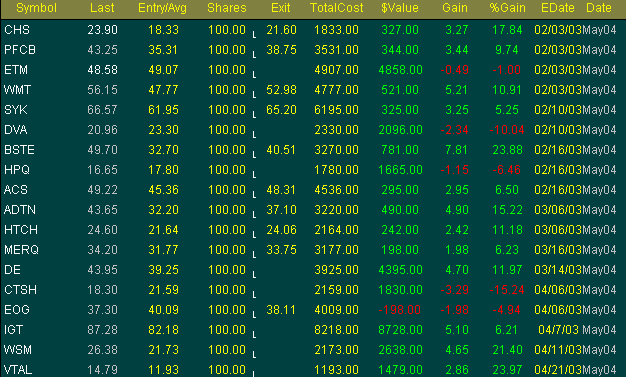Select the PFCB symbol
The height and width of the screenshot is (377, 626).
(x=20, y=50)
